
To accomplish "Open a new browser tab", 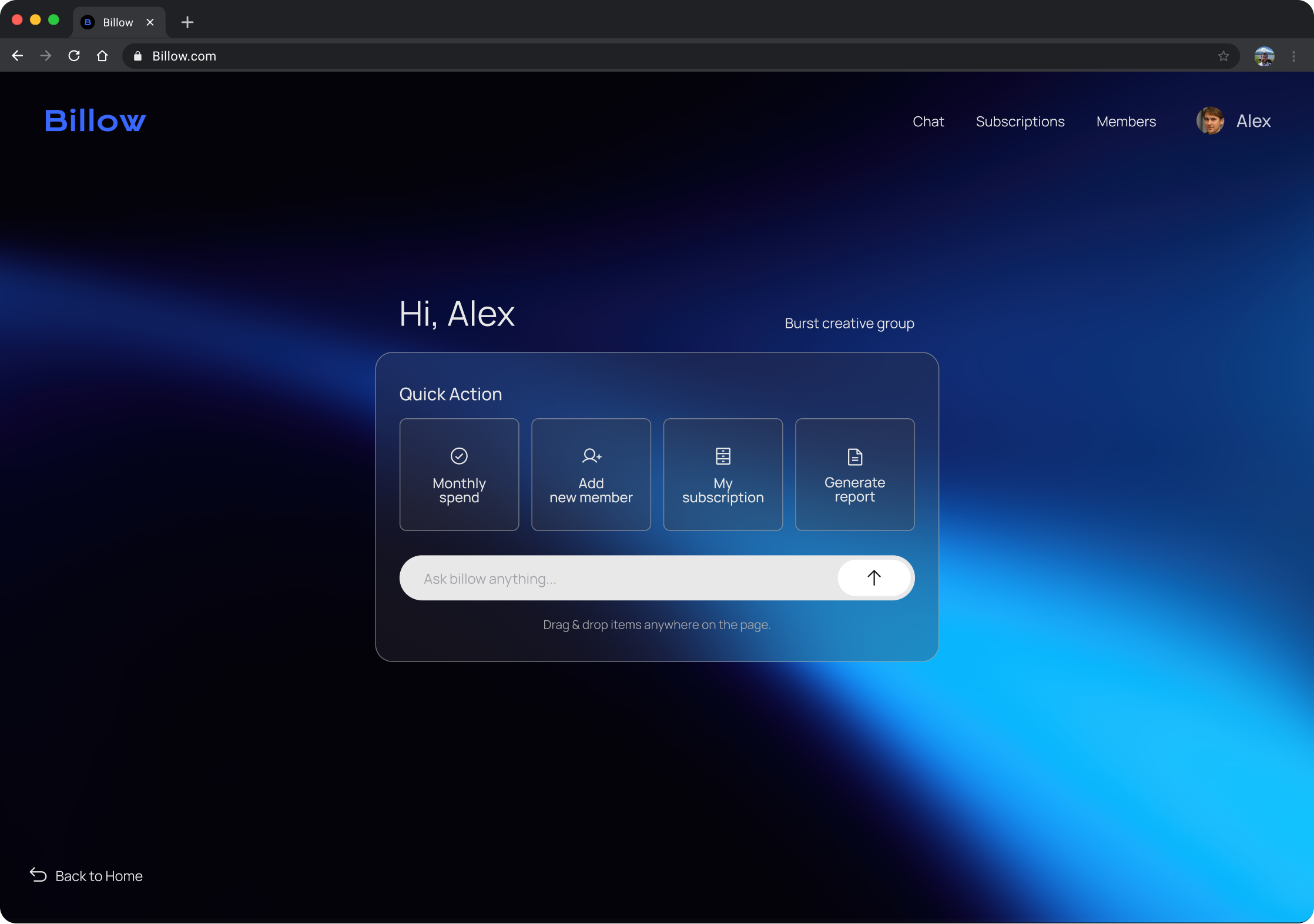I will (187, 22).
